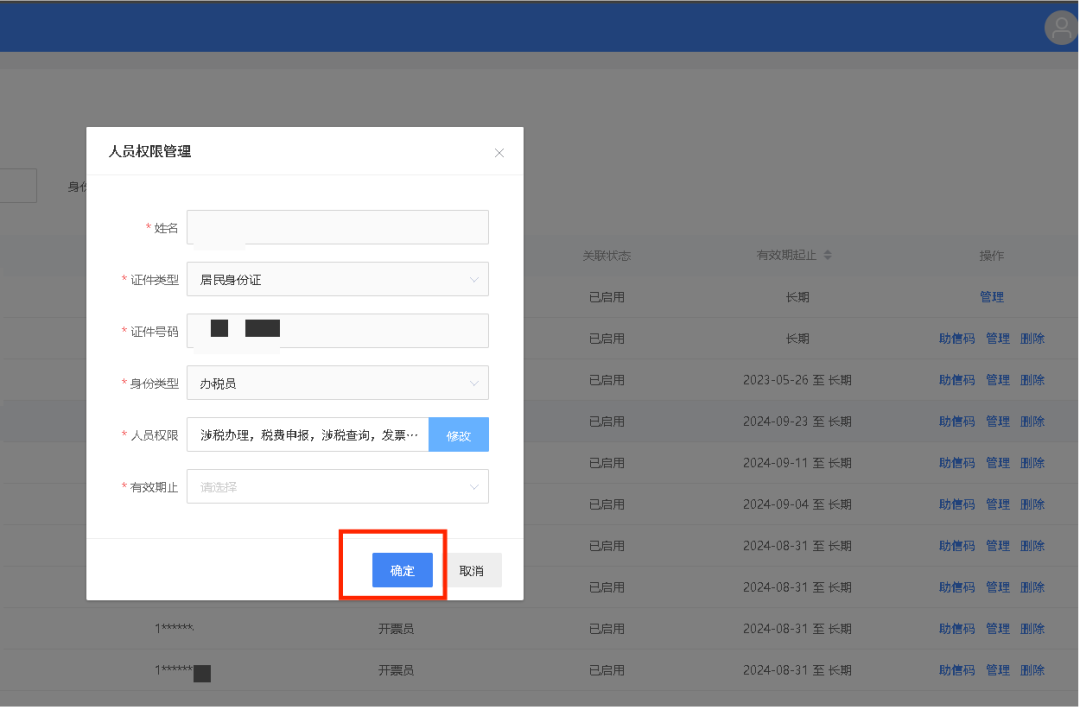Viewport: 1080px width, 710px height.
Task: Click 删除 in 2024-09-11 row
Action: pos(1032,463)
